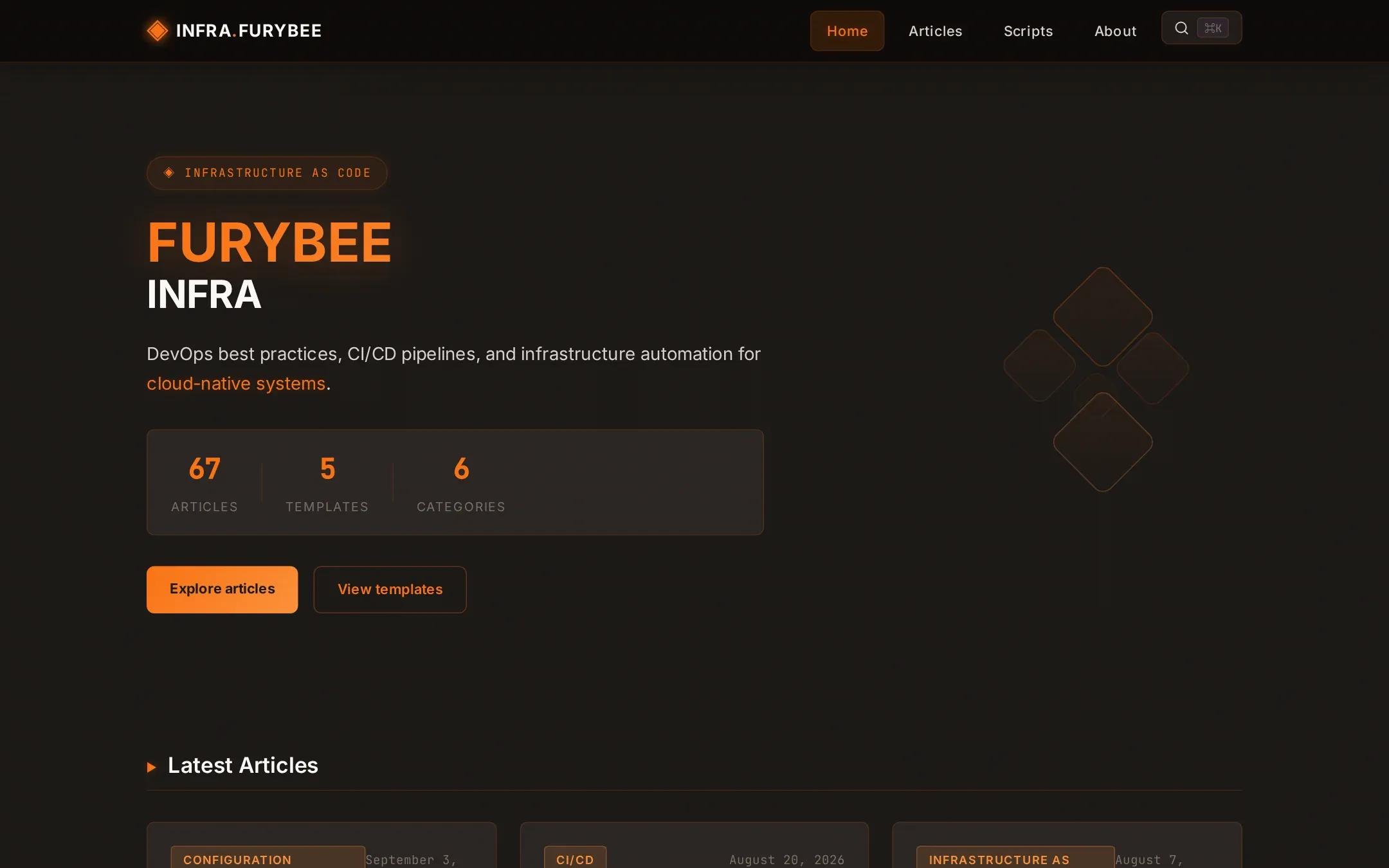The width and height of the screenshot is (1389, 868).
Task: Click the diamond icon in Infrastructure badge
Action: 169,172
